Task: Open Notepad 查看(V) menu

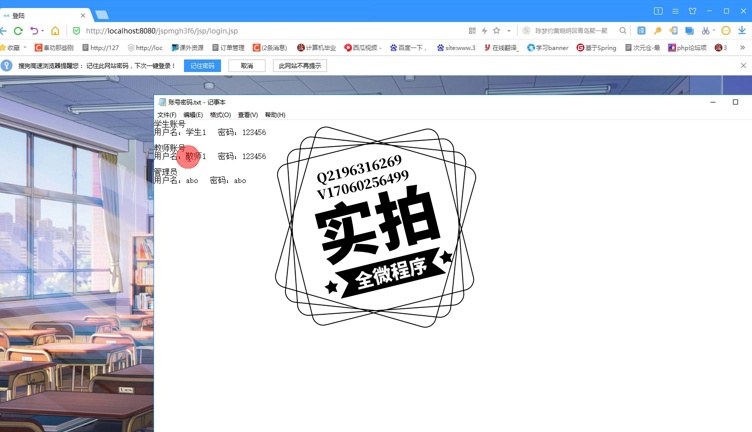Action: tap(247, 115)
